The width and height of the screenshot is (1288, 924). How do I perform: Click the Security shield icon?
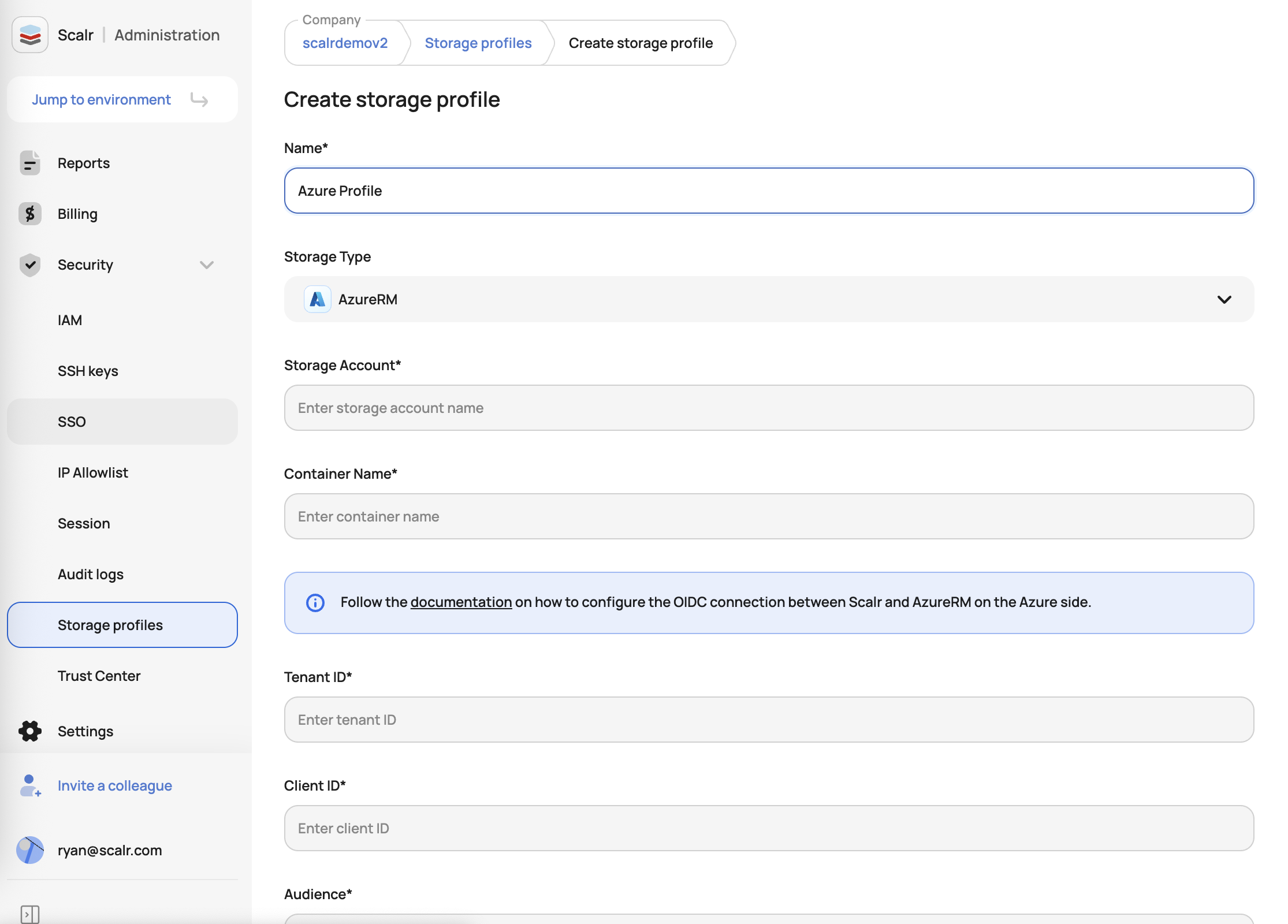[x=30, y=265]
